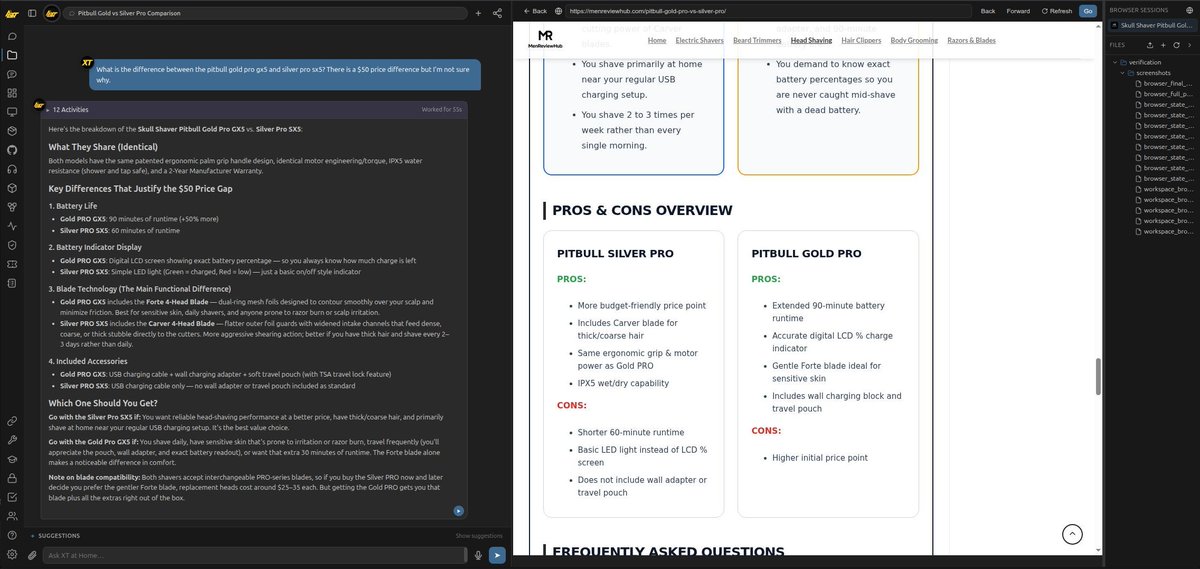The height and width of the screenshot is (569, 1200).
Task: Open the shield security icon in sidebar
Action: pos(12,244)
